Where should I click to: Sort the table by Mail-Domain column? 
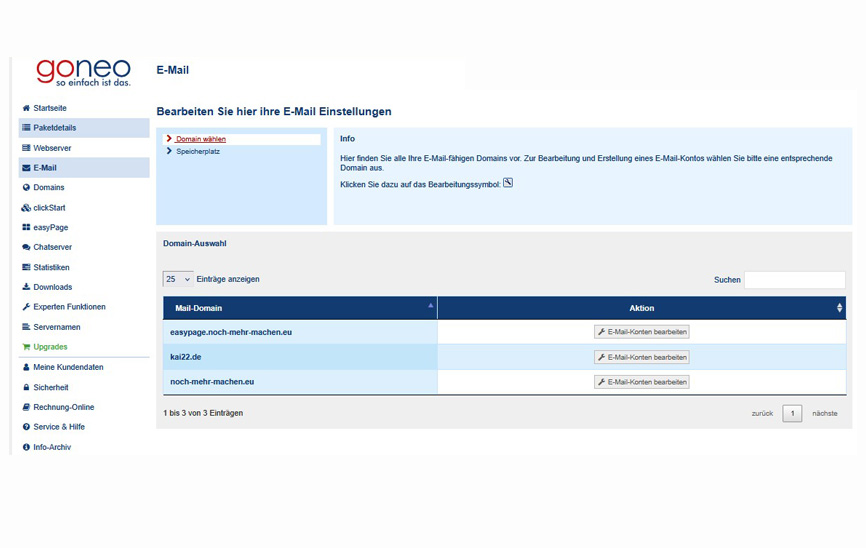pos(299,308)
